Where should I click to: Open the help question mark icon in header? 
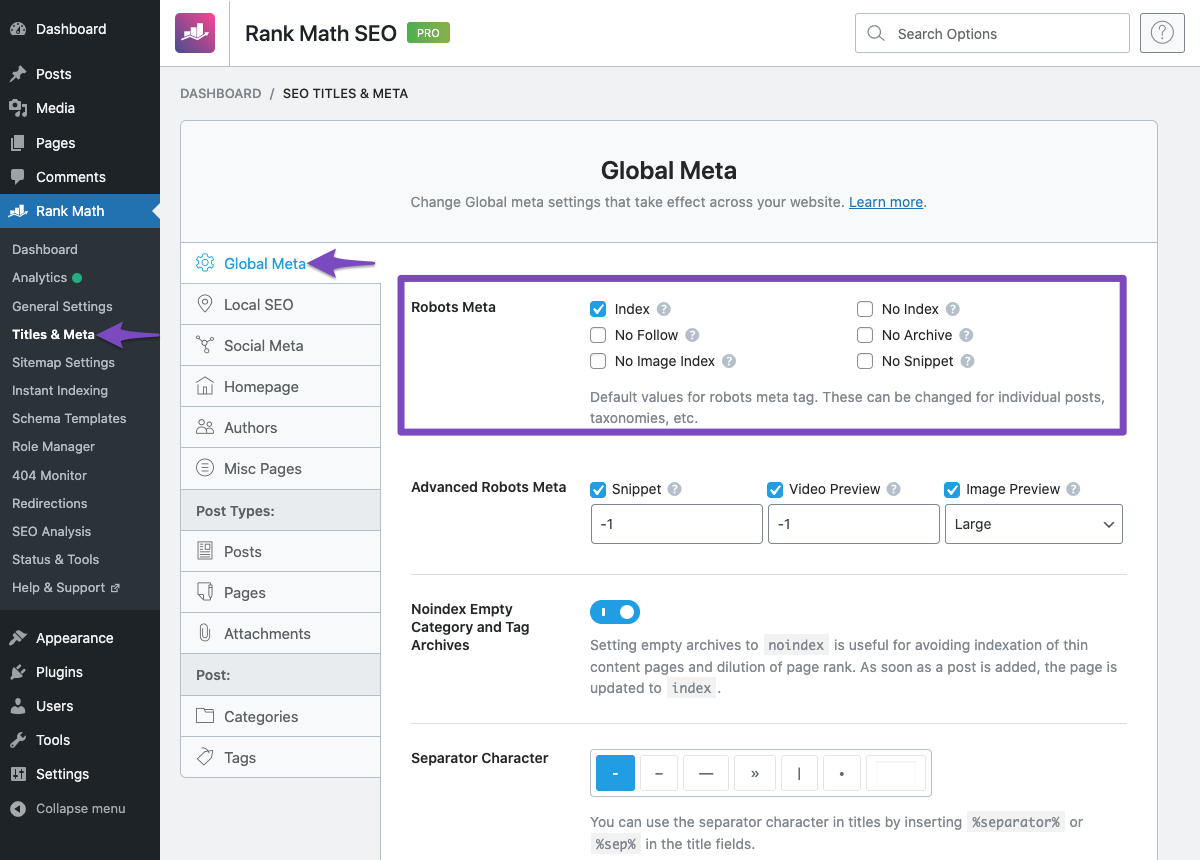pos(1161,33)
